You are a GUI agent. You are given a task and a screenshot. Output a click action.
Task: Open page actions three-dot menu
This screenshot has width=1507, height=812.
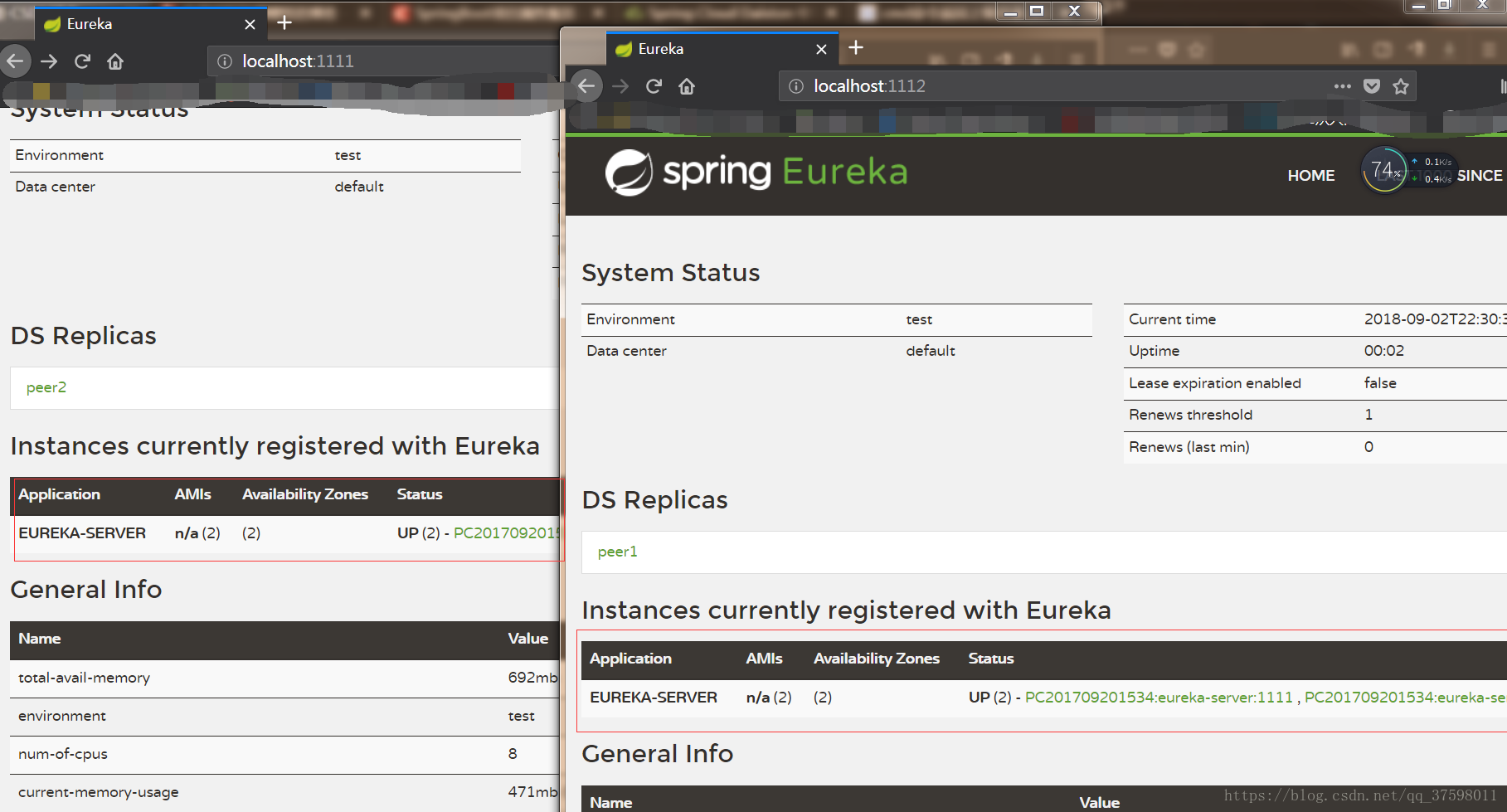1342,86
